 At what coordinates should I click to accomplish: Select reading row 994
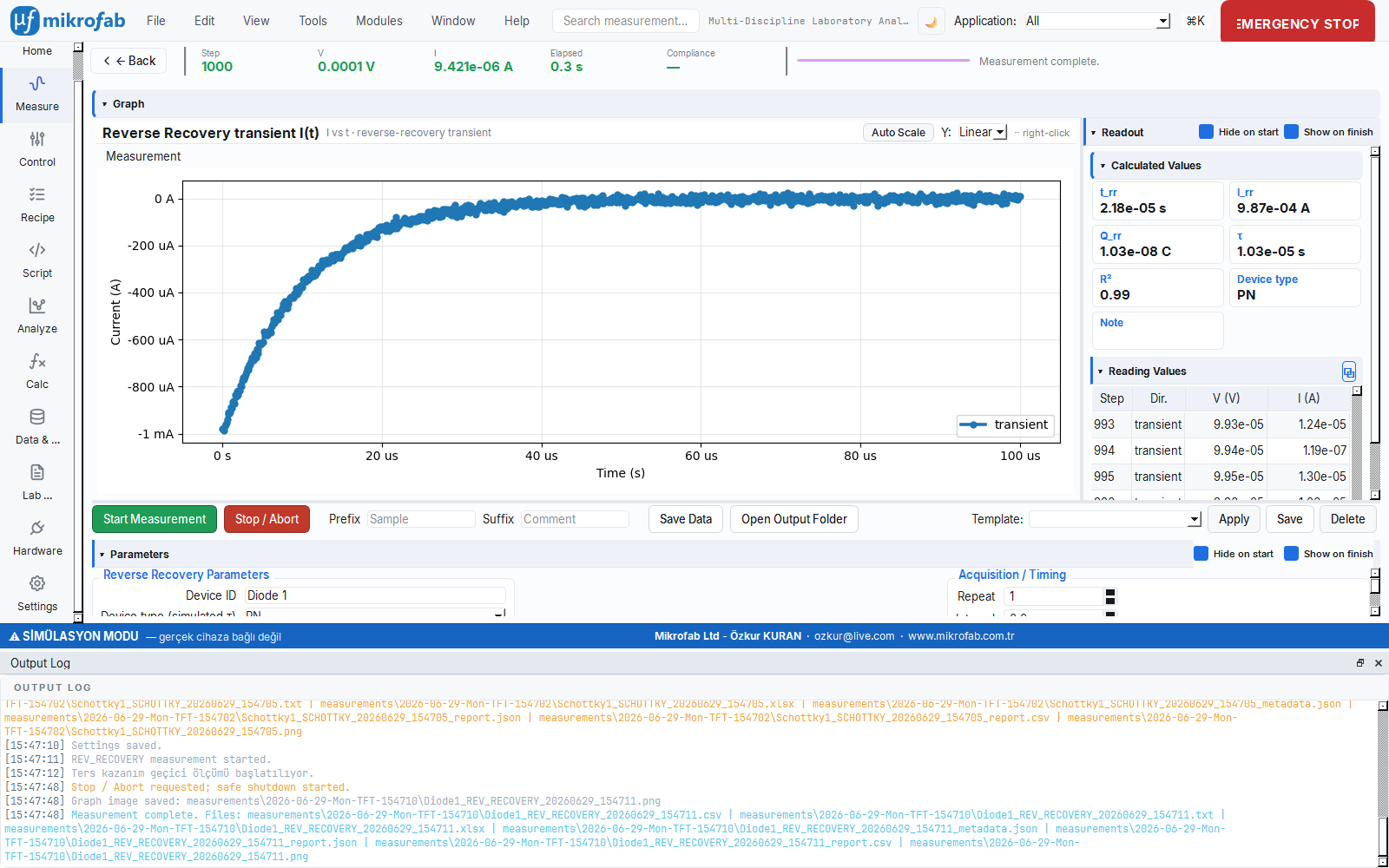1221,450
